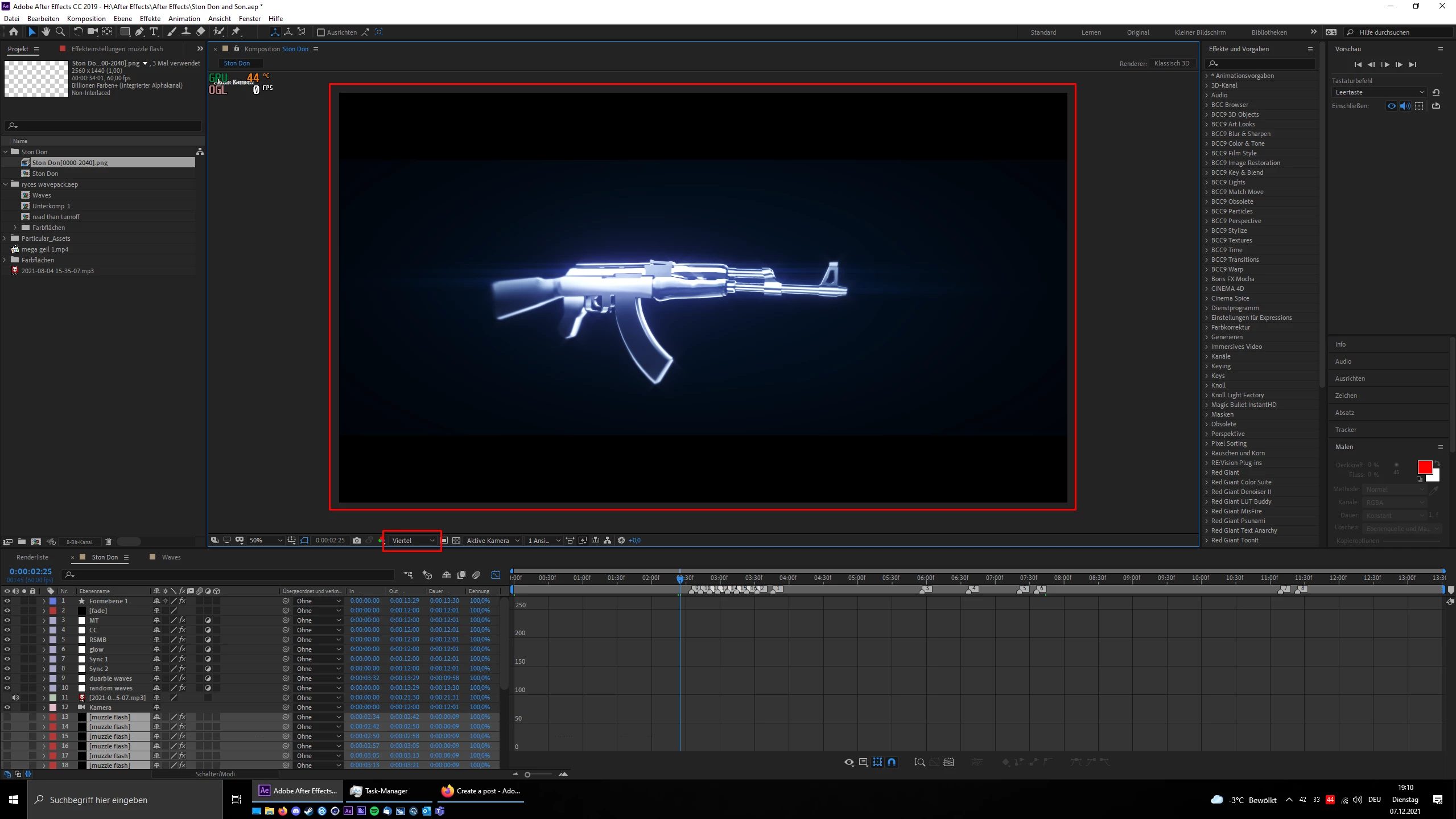This screenshot has width=1456, height=819.
Task: Click the snapshot camera icon in viewer
Action: (357, 540)
